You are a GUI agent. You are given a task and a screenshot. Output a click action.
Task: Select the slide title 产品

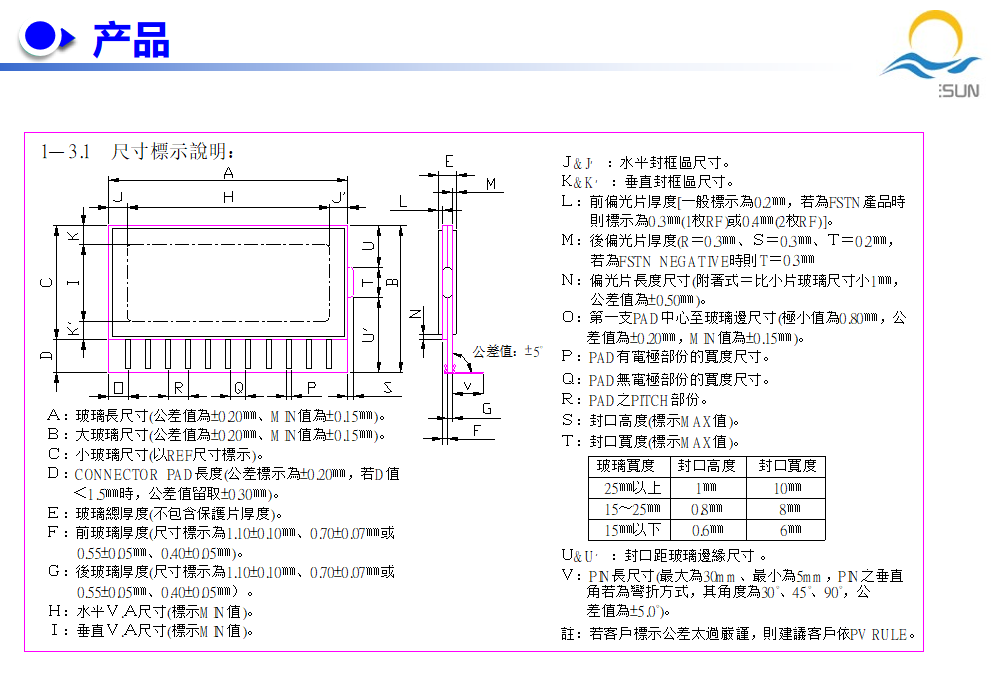click(x=131, y=40)
